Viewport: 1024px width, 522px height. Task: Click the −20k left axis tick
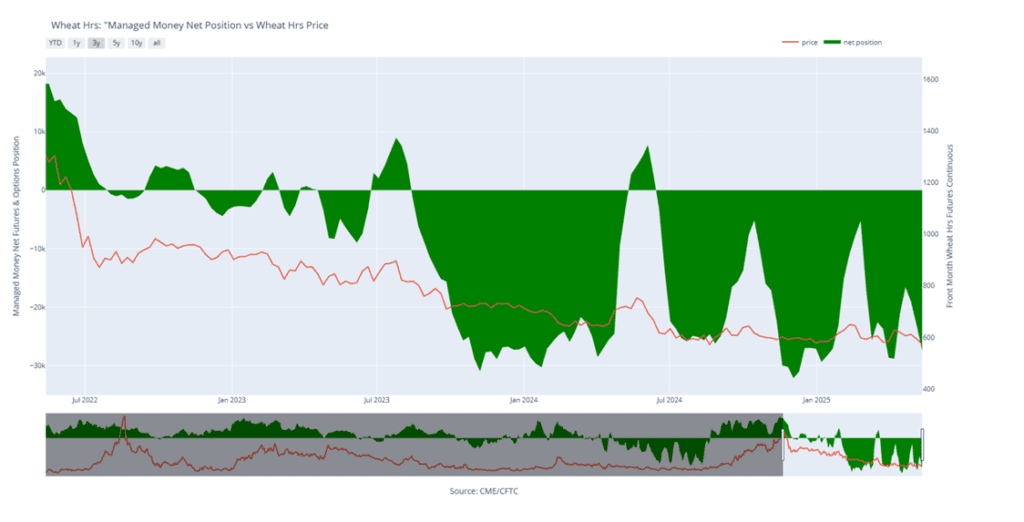click(37, 307)
